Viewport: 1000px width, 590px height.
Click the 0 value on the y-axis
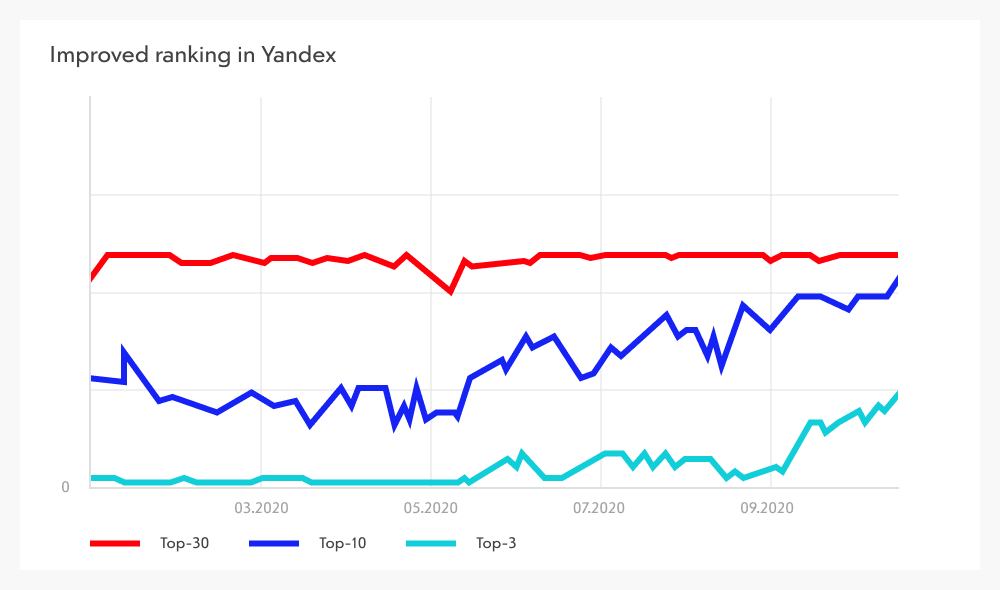[x=66, y=487]
